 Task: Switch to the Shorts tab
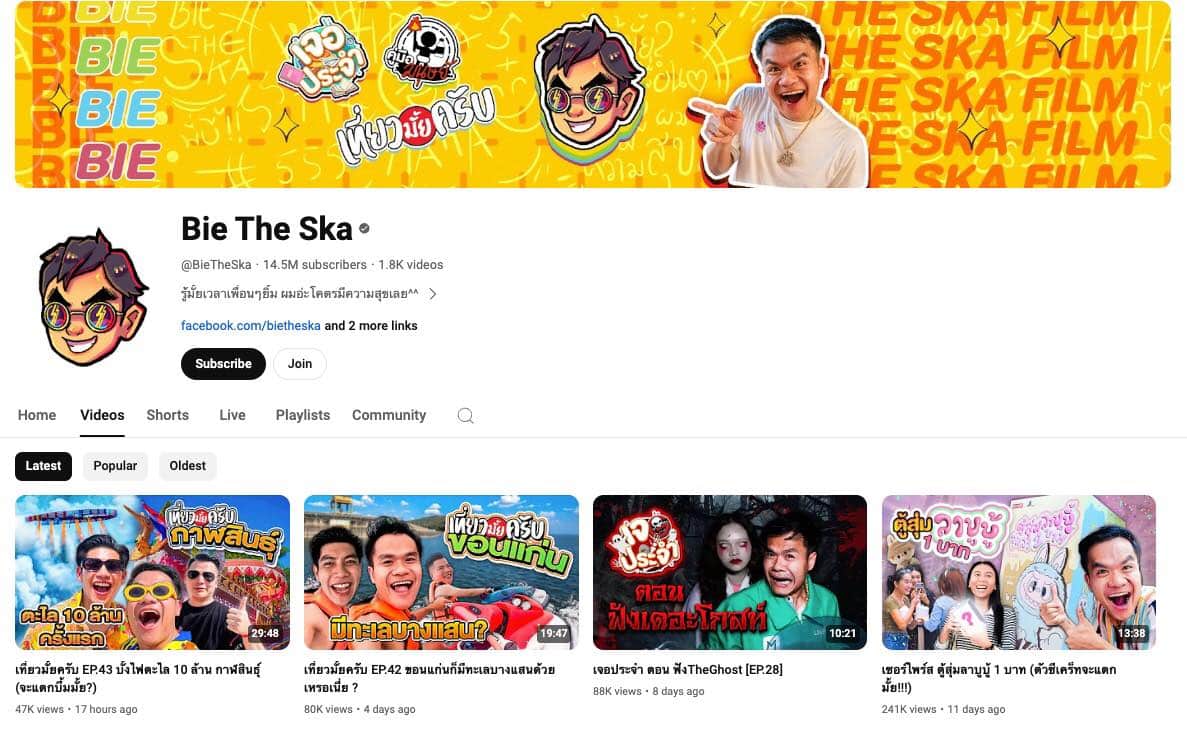[x=167, y=415]
